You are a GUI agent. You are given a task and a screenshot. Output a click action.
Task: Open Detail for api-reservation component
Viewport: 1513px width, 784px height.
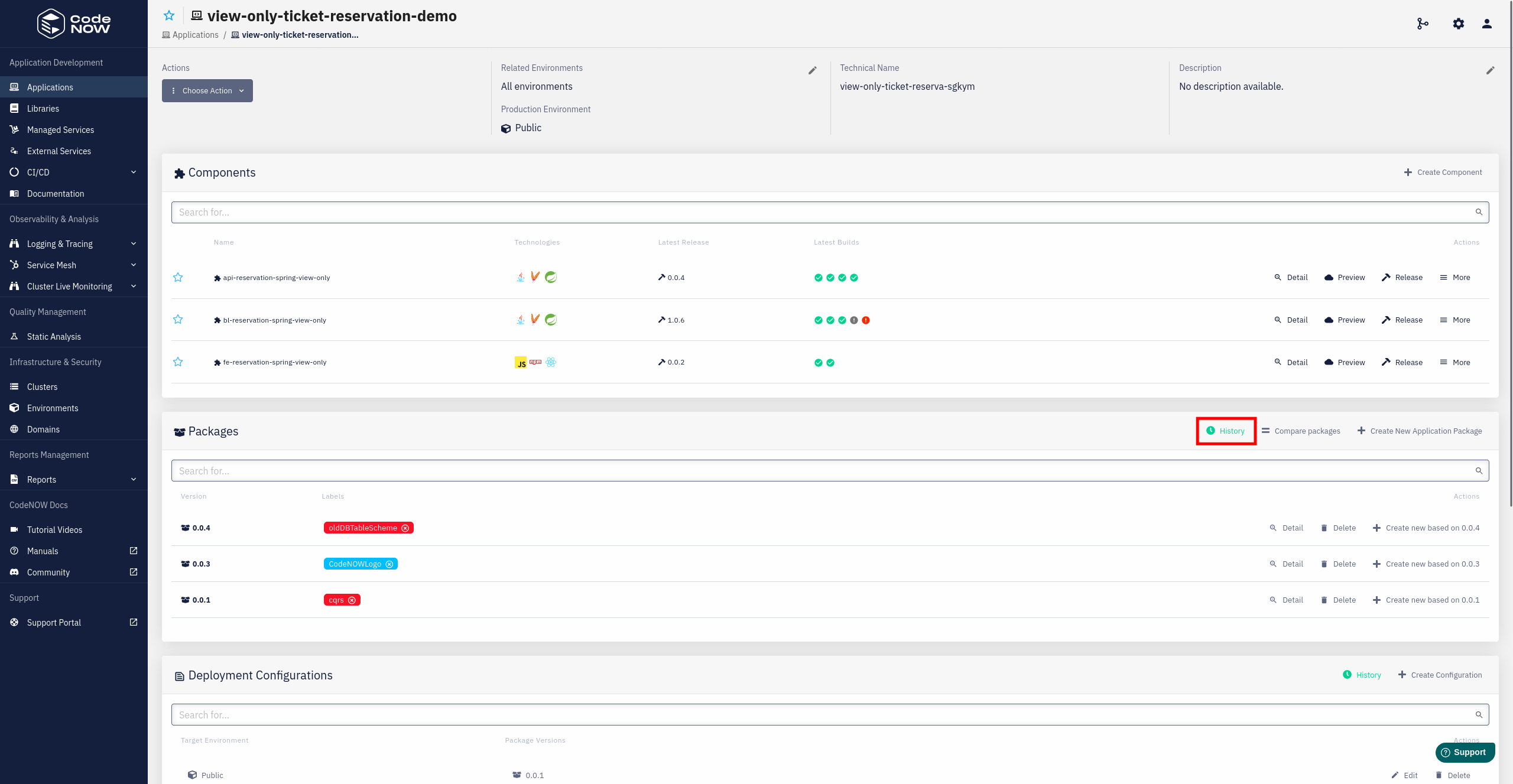coord(1291,278)
